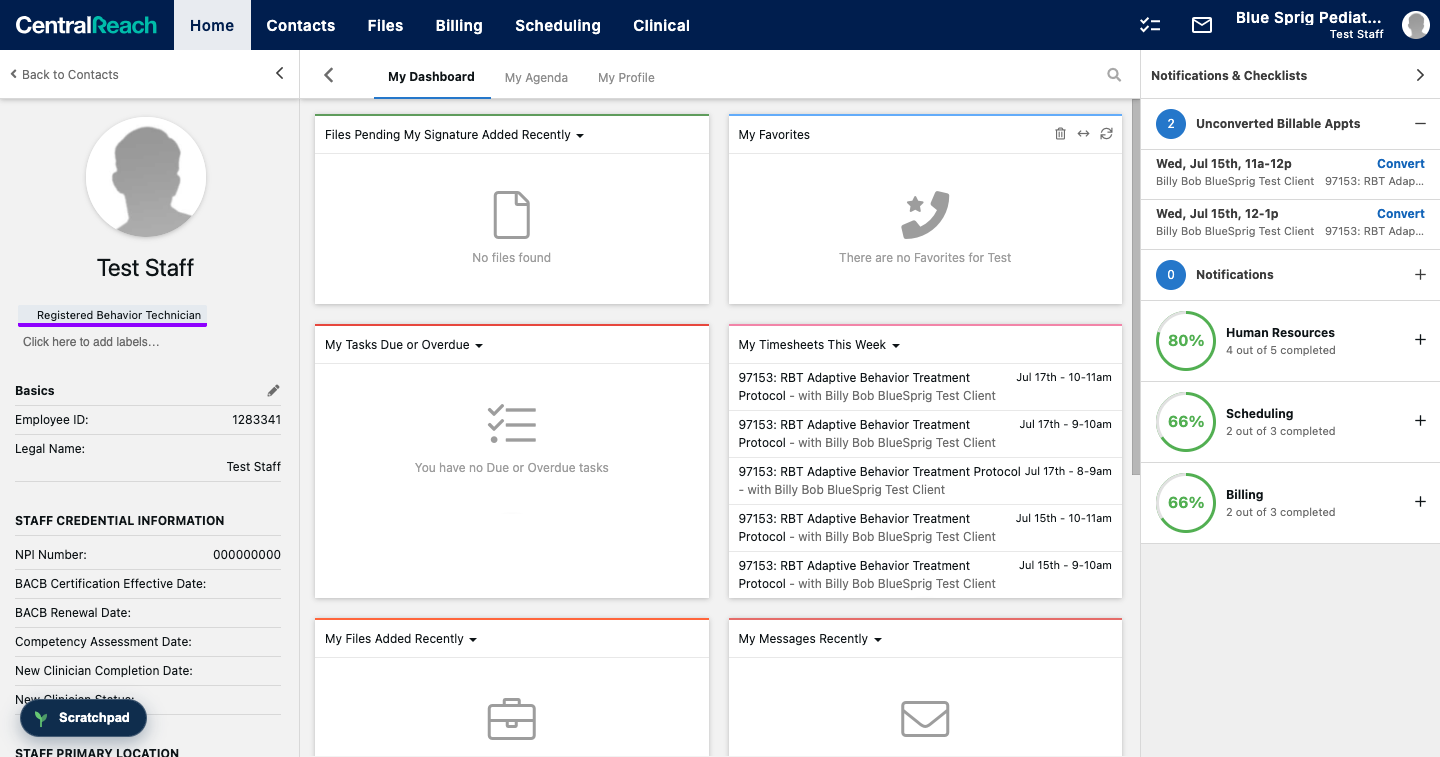Viewport: 1440px width, 757px height.
Task: Open the Files menu
Action: 385,25
